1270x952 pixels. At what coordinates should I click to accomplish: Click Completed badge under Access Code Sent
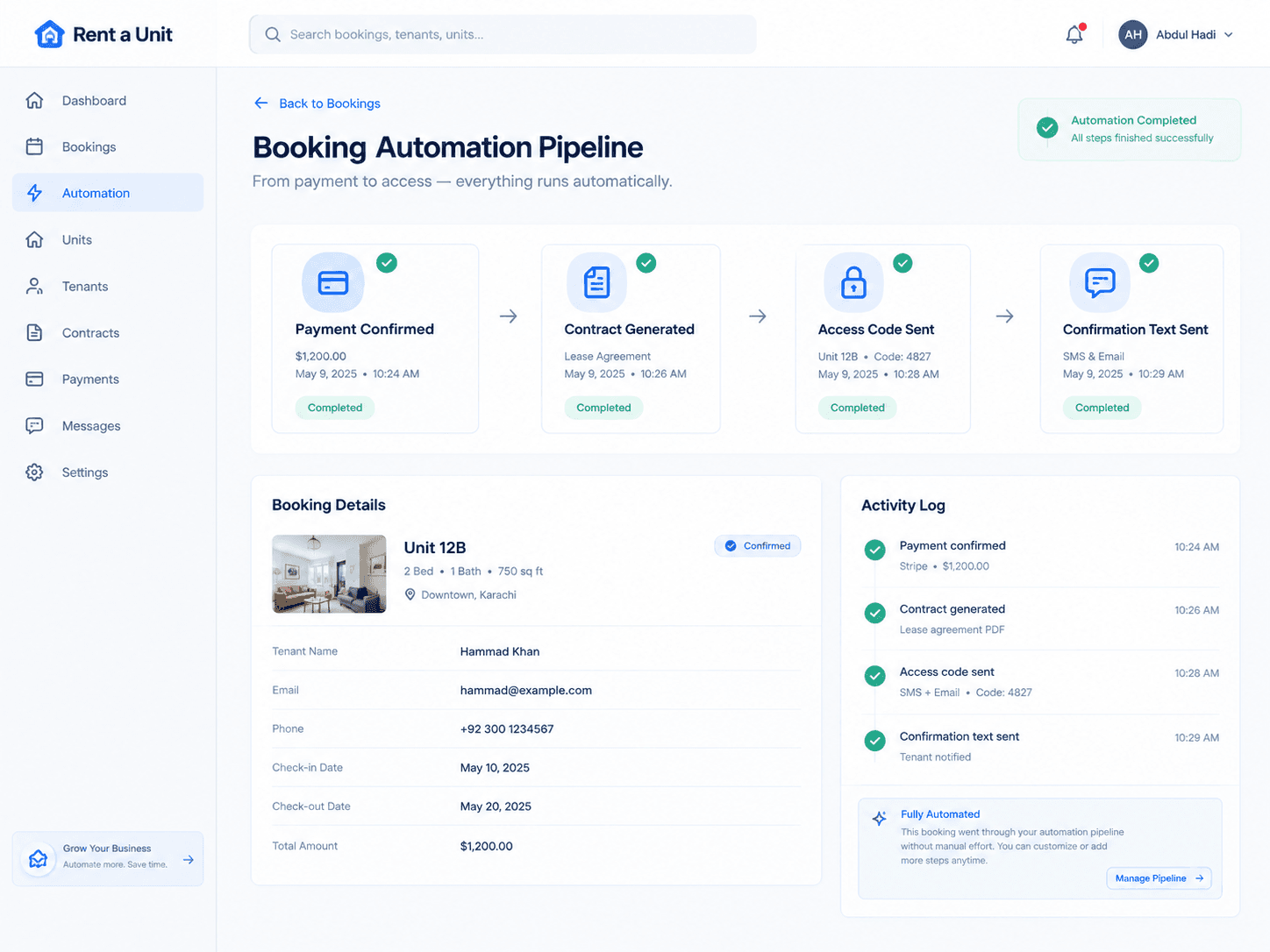point(858,408)
